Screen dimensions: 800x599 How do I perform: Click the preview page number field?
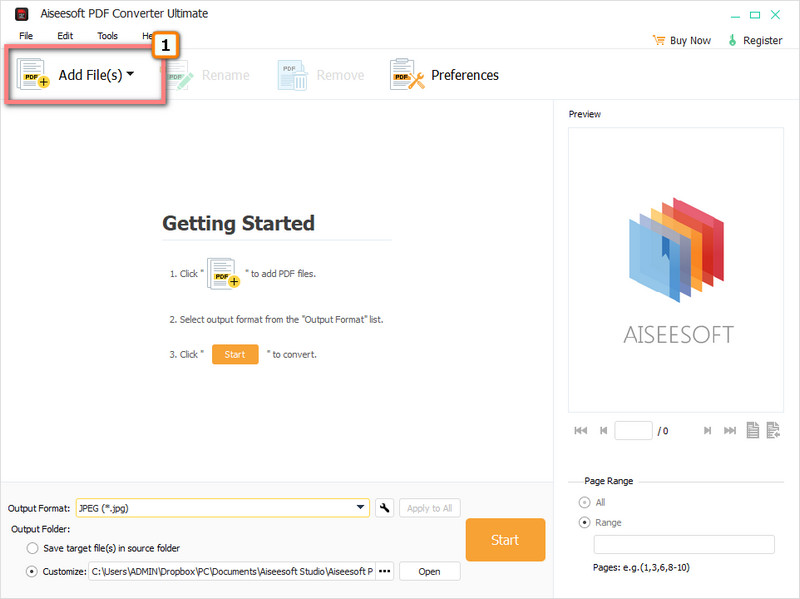[x=633, y=431]
